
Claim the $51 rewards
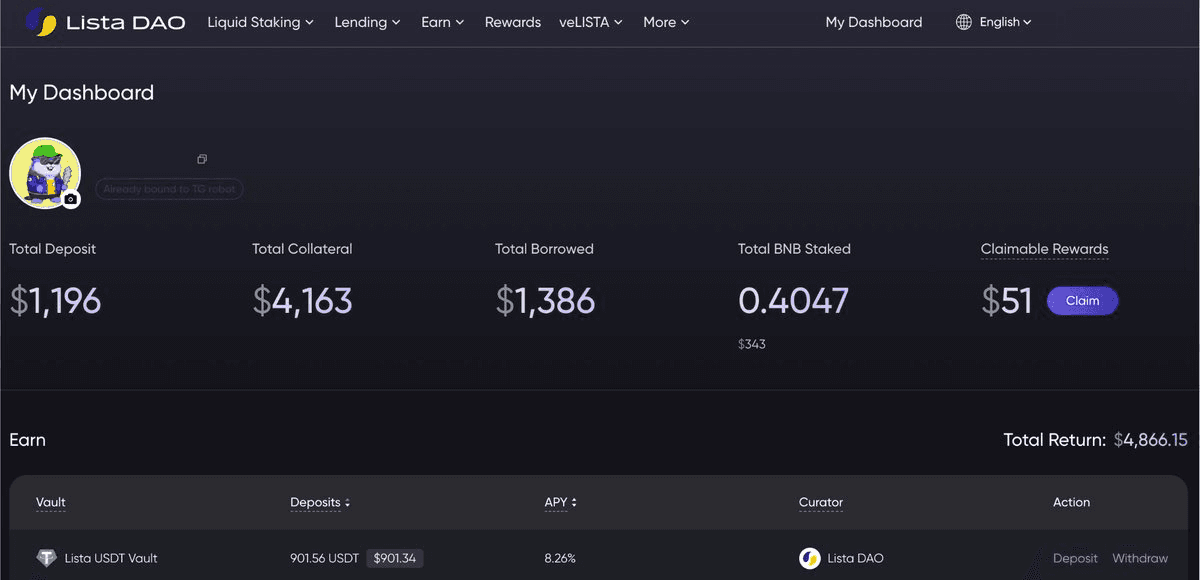click(x=1082, y=301)
